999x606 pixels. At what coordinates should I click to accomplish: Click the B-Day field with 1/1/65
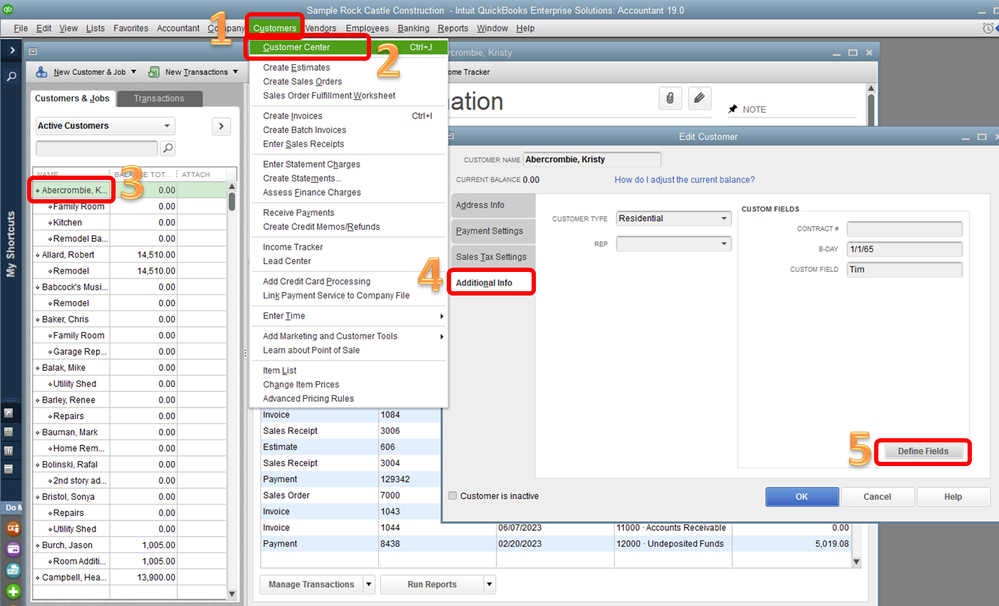point(905,250)
